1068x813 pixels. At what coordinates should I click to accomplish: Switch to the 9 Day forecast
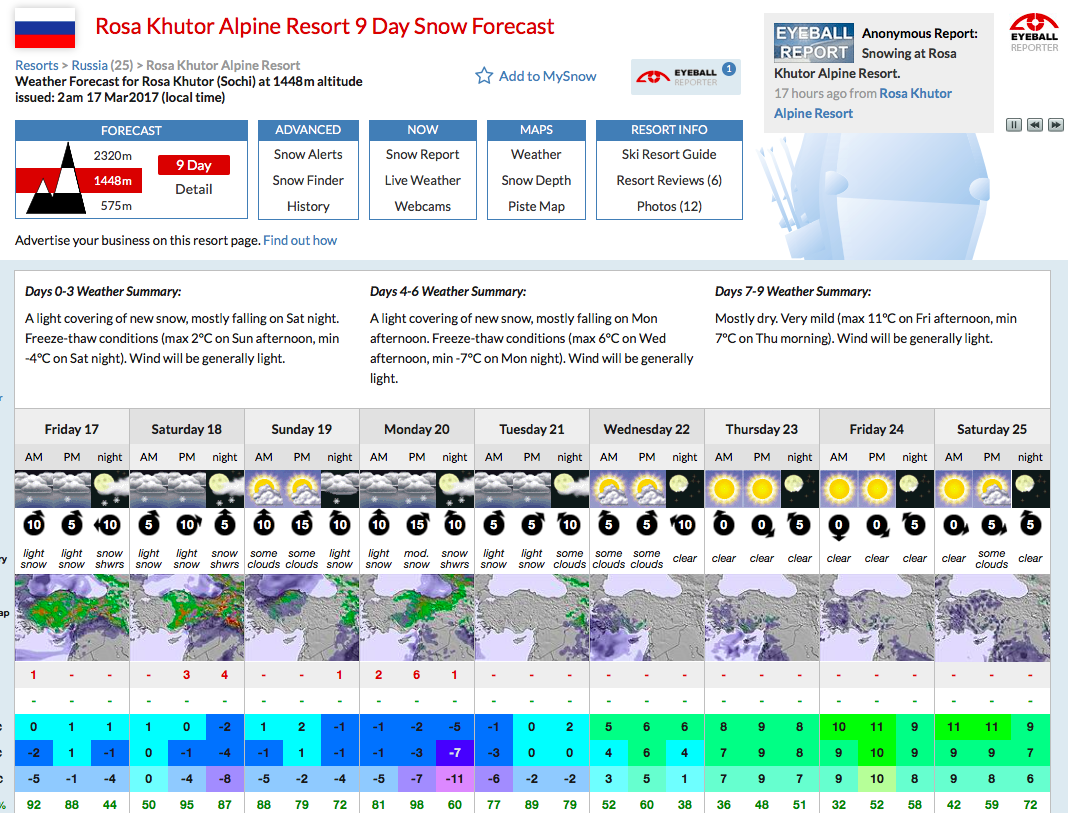pyautogui.click(x=193, y=165)
